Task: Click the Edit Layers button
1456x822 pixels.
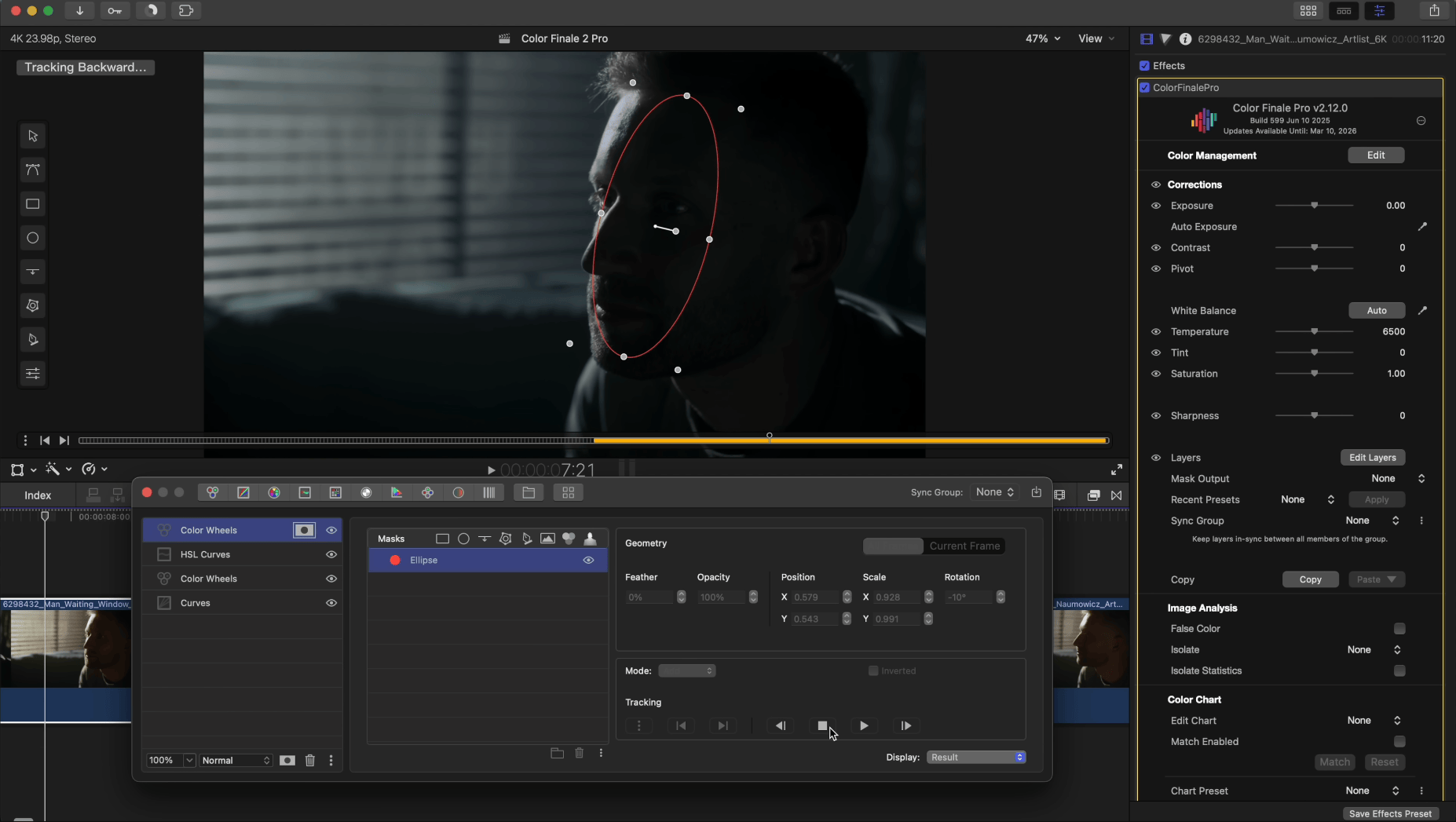Action: pyautogui.click(x=1372, y=458)
